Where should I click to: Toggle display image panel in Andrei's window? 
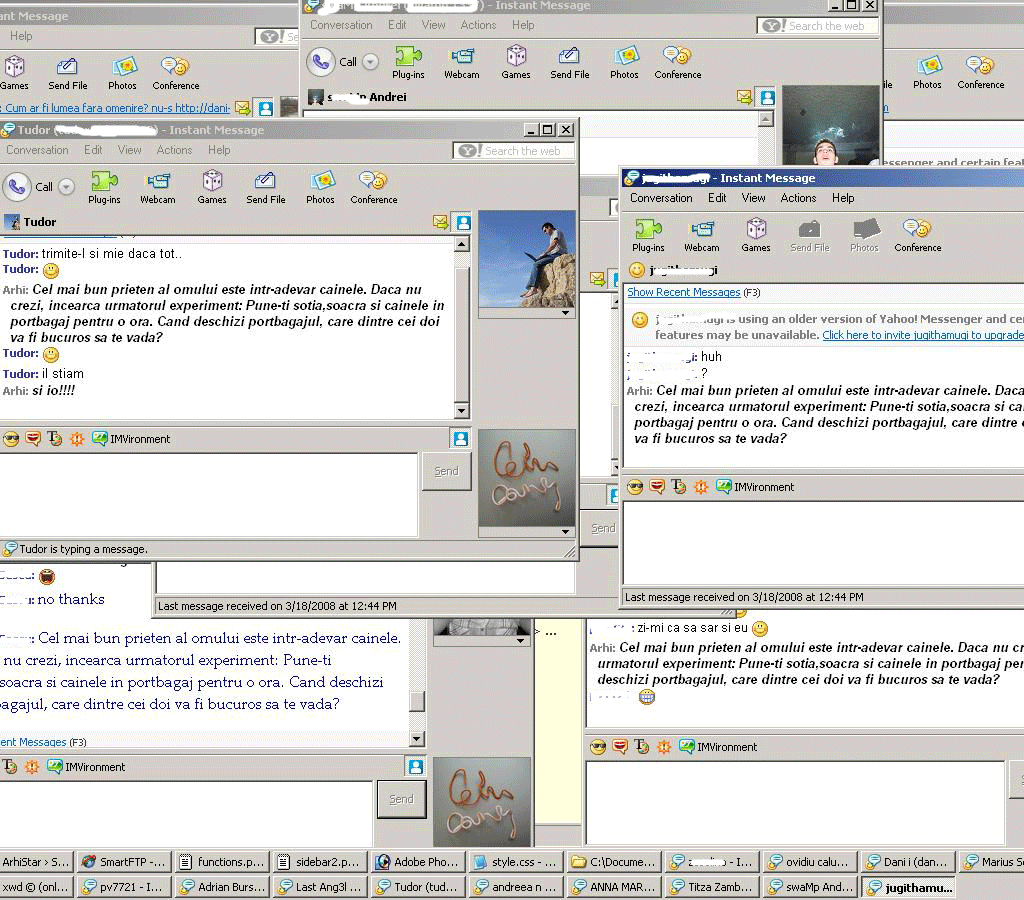pyautogui.click(x=767, y=97)
